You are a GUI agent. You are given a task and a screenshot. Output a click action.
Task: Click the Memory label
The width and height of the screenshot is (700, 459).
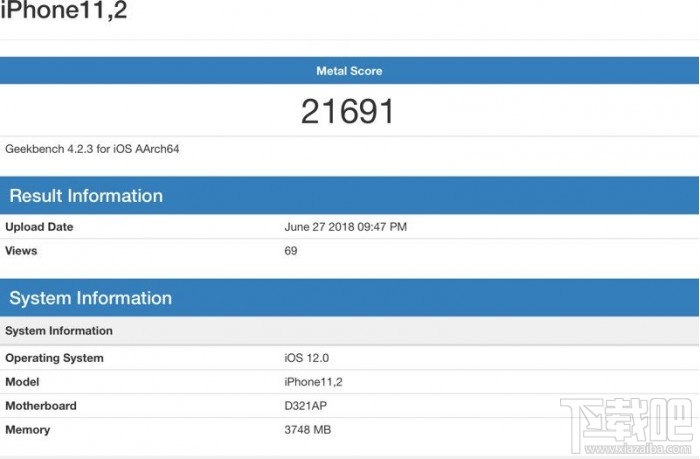click(28, 430)
